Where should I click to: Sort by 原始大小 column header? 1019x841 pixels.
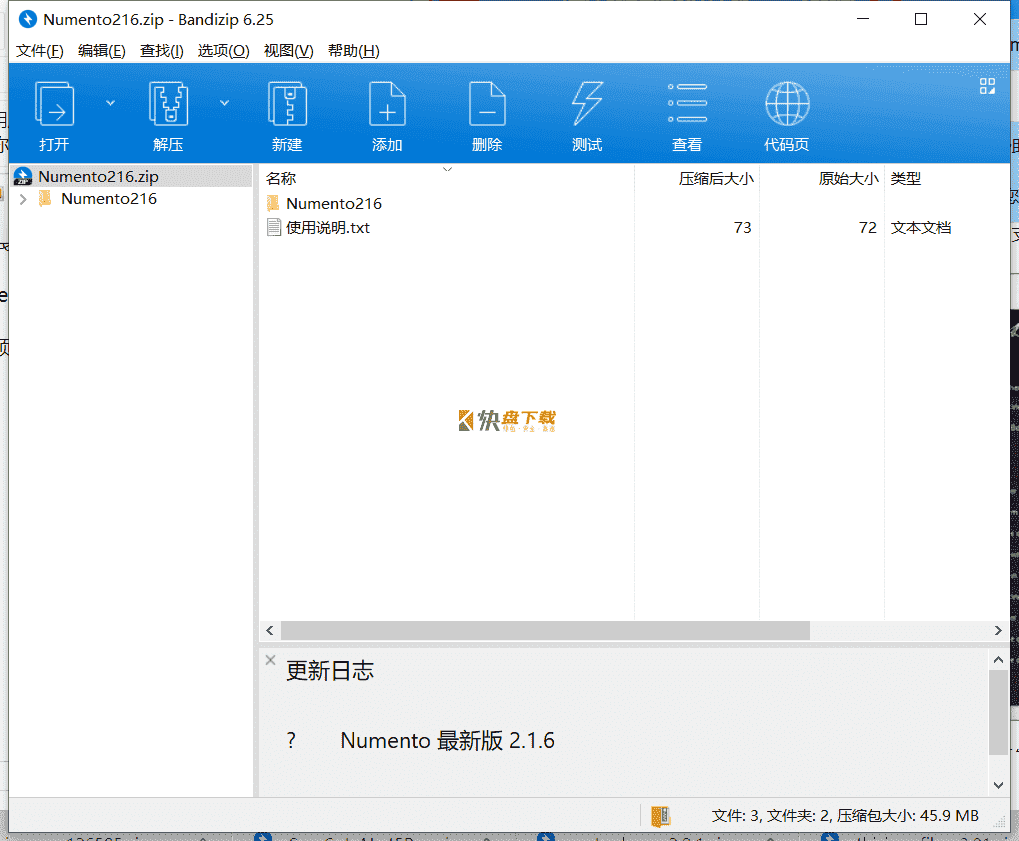tap(849, 178)
